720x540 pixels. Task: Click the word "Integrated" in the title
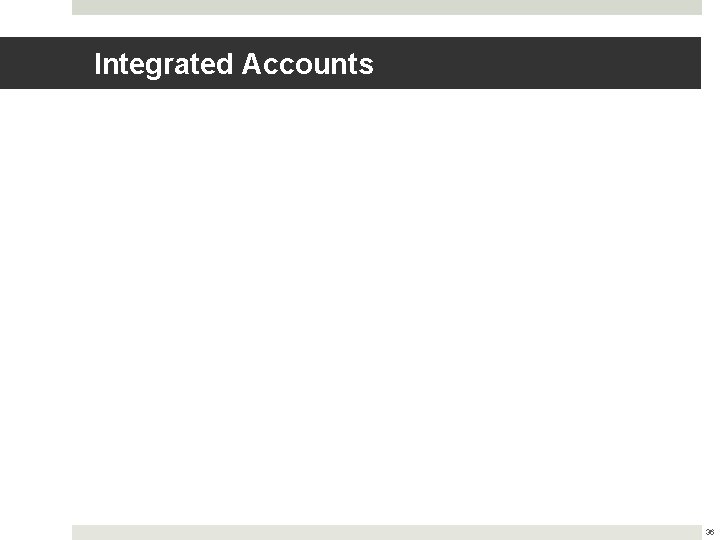(x=162, y=65)
